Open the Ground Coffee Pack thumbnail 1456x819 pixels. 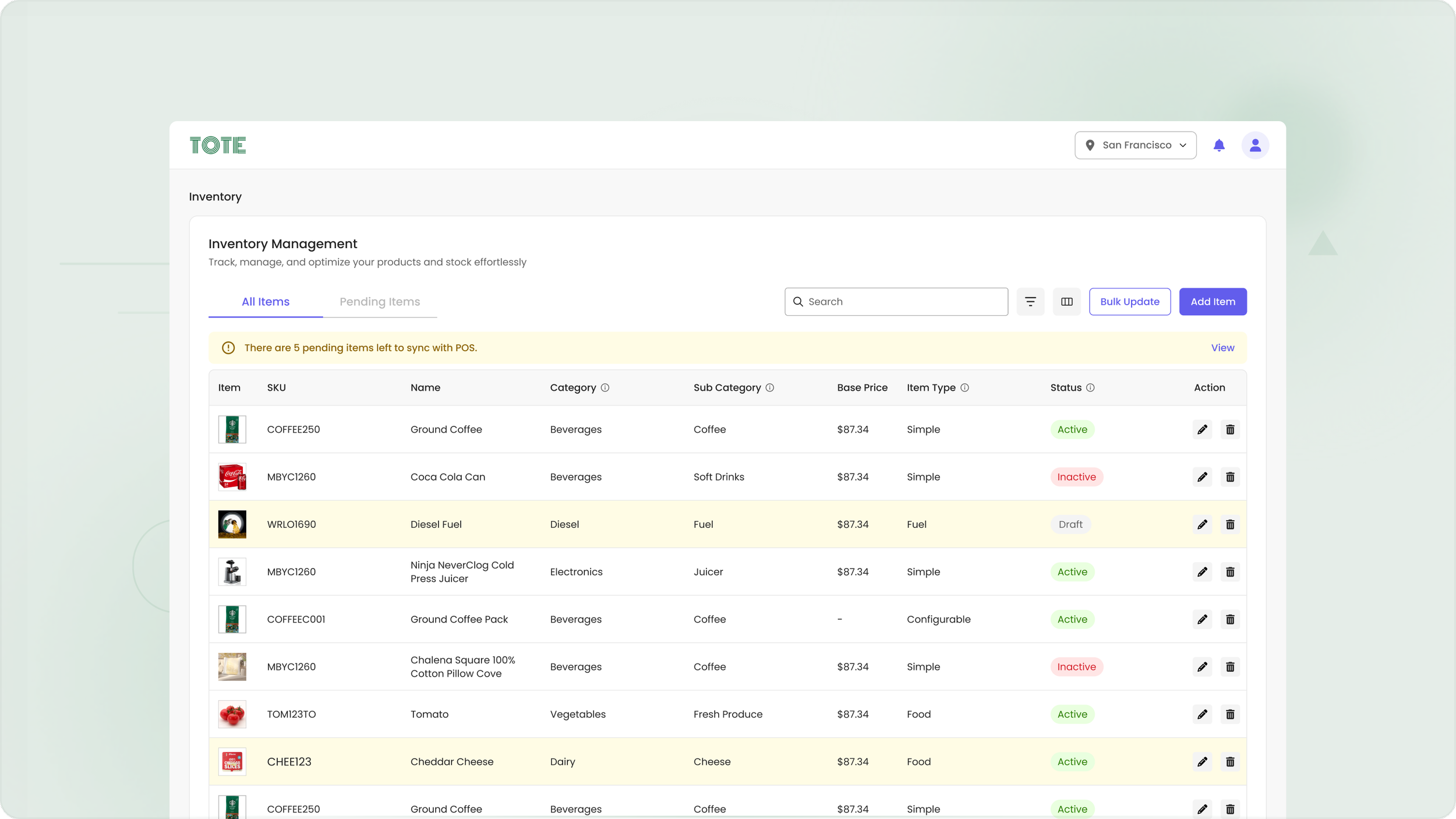[232, 619]
